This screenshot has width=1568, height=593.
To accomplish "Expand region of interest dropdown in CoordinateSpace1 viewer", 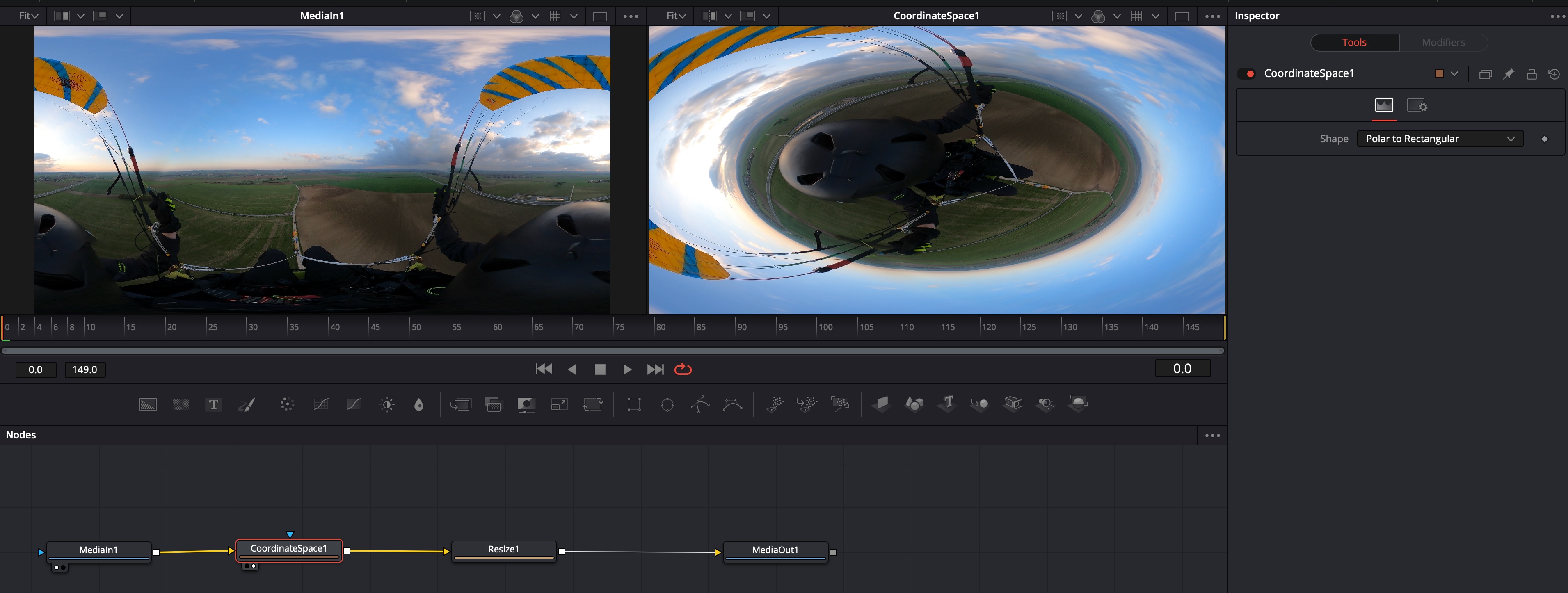I will pos(1078,16).
